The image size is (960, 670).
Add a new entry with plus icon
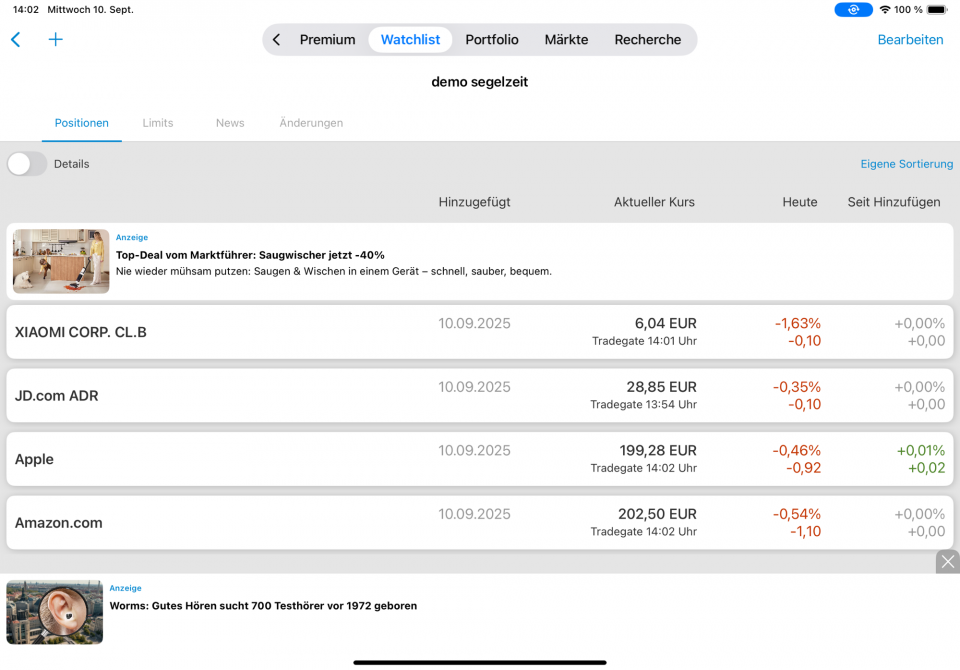pyautogui.click(x=56, y=40)
